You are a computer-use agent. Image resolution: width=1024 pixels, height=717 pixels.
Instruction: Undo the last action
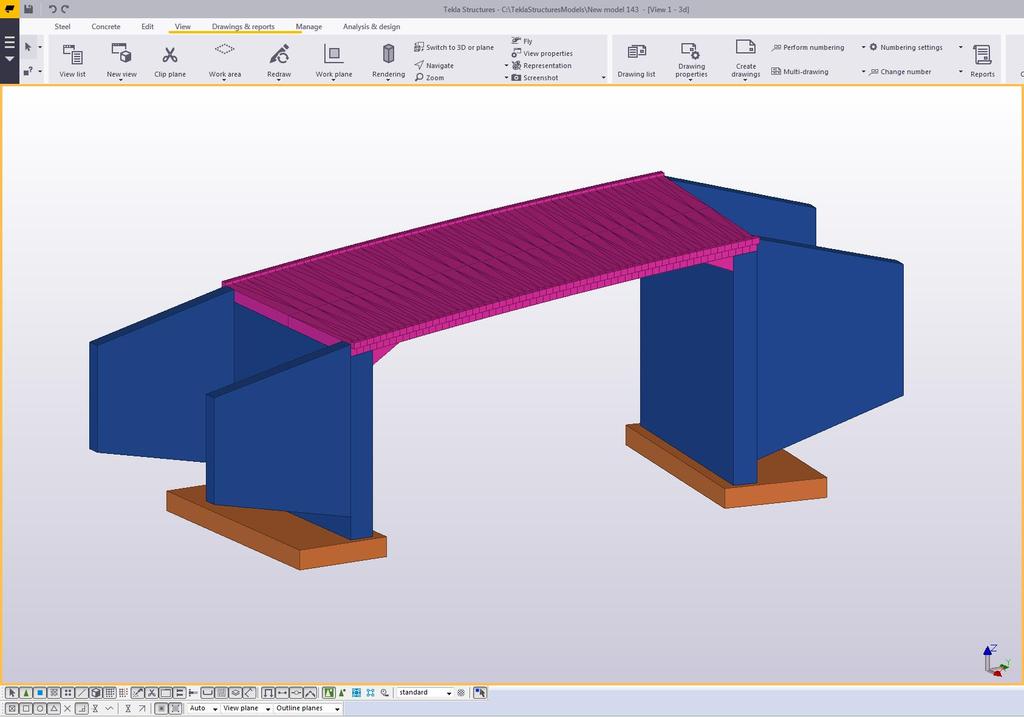point(52,9)
